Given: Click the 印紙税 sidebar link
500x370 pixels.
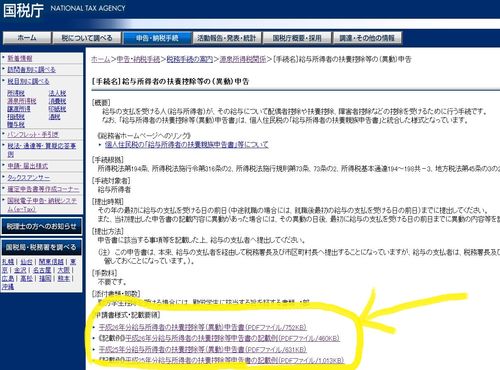Looking at the screenshot, I should 57,109.
